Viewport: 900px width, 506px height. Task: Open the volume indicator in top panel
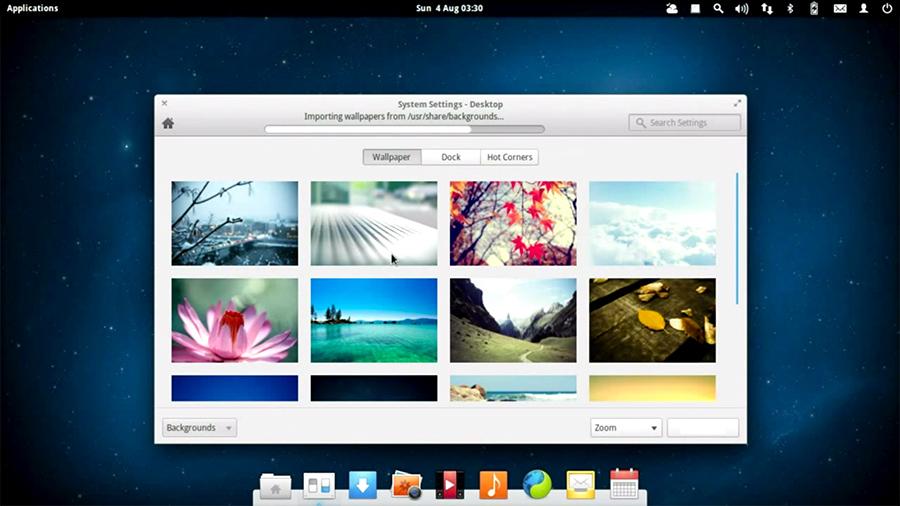coord(742,8)
